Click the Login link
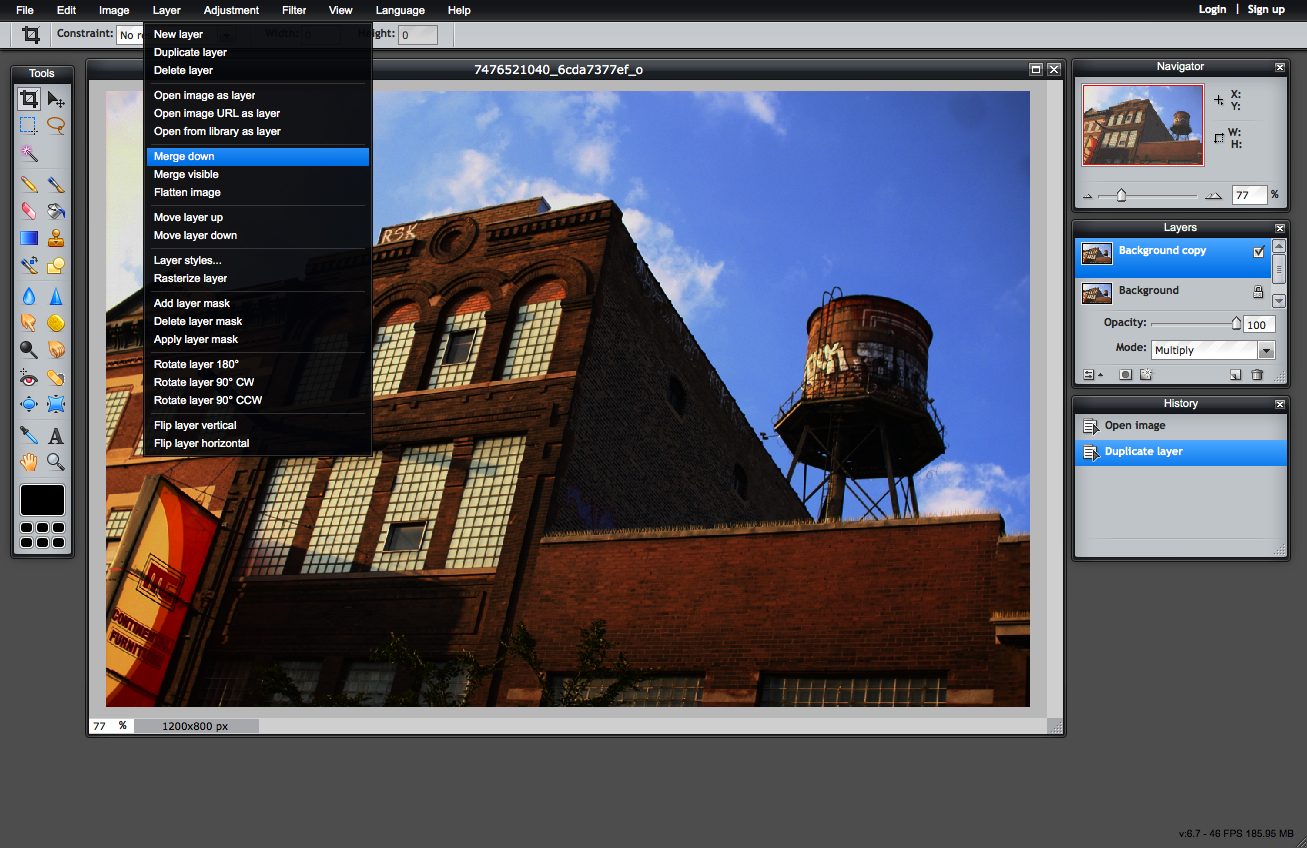Screen dimensions: 1307x848 click(1212, 9)
